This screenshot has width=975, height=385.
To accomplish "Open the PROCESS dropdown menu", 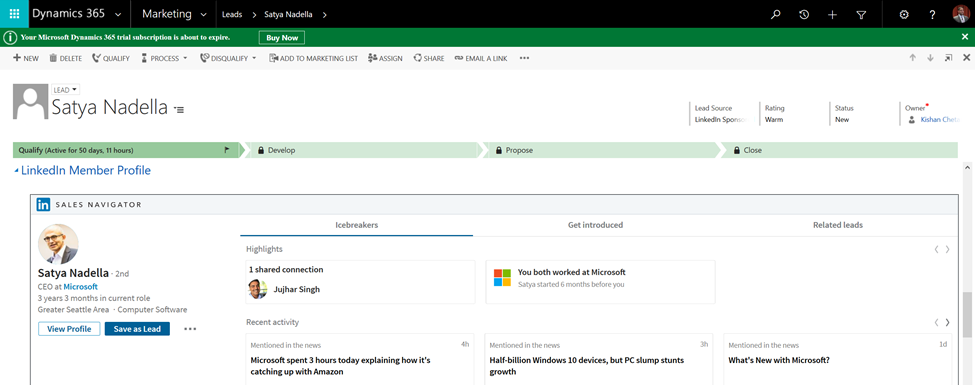I will (x=164, y=58).
